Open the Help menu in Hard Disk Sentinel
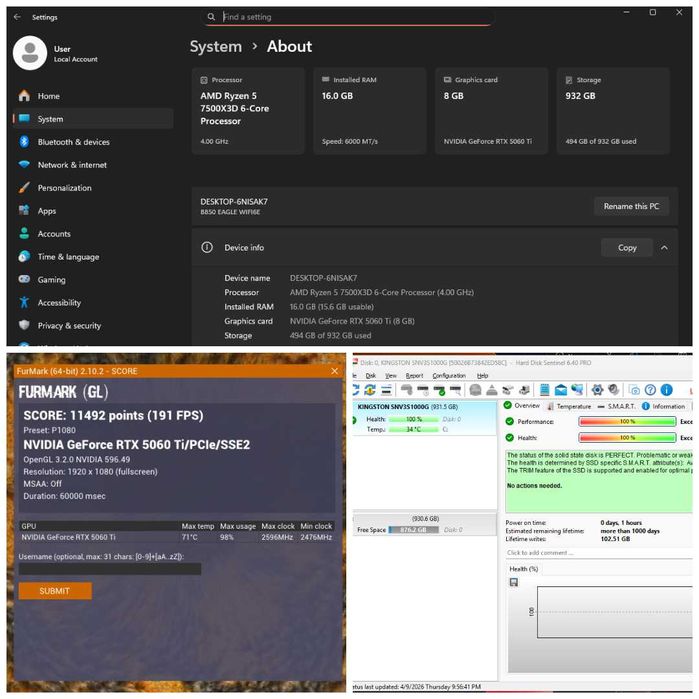Screen dimensions: 699x699 (x=482, y=375)
